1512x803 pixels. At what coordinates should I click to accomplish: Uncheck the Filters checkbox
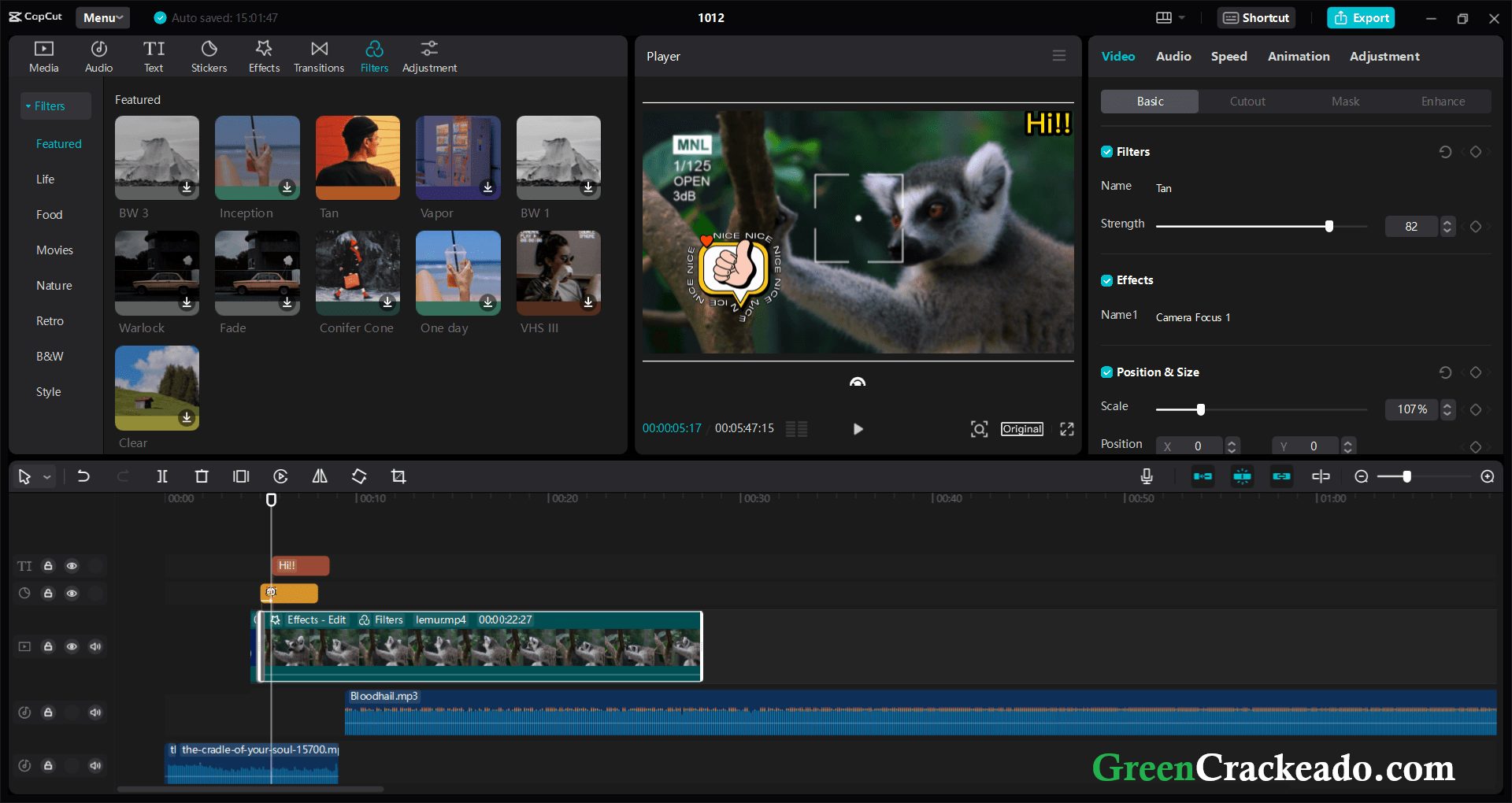(x=1106, y=152)
